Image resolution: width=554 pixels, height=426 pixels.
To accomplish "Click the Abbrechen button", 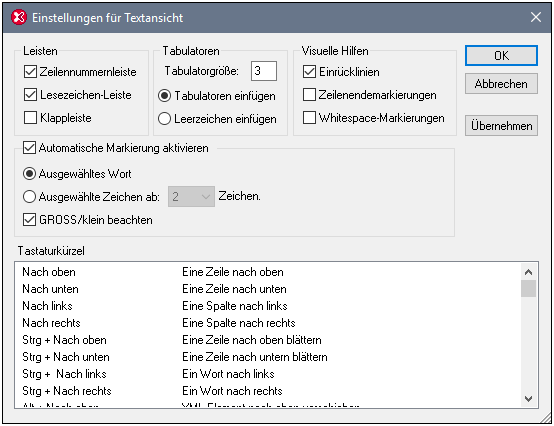I will click(x=501, y=84).
